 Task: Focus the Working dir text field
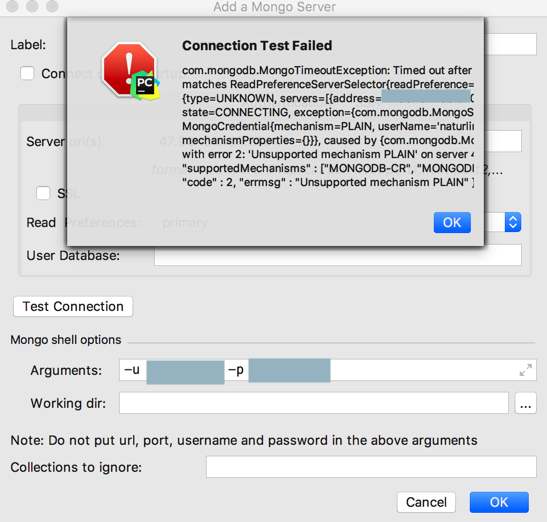(x=314, y=403)
